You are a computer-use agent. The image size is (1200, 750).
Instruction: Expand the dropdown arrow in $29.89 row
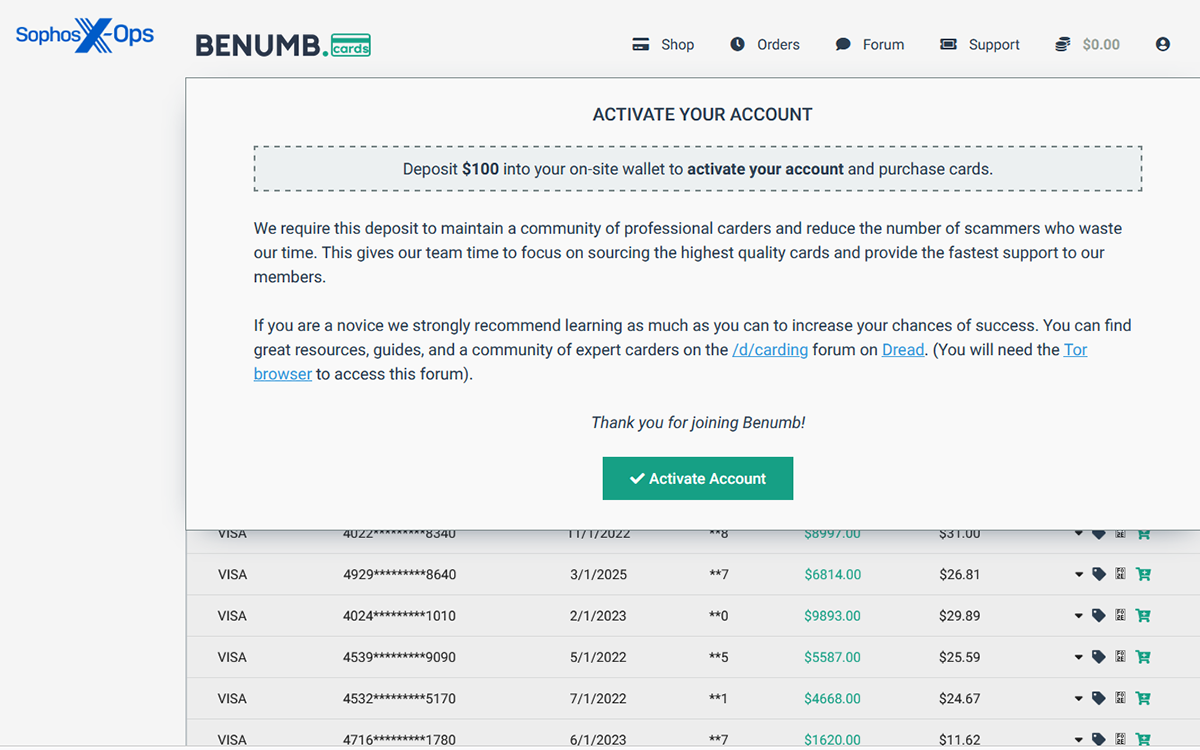pos(1078,616)
